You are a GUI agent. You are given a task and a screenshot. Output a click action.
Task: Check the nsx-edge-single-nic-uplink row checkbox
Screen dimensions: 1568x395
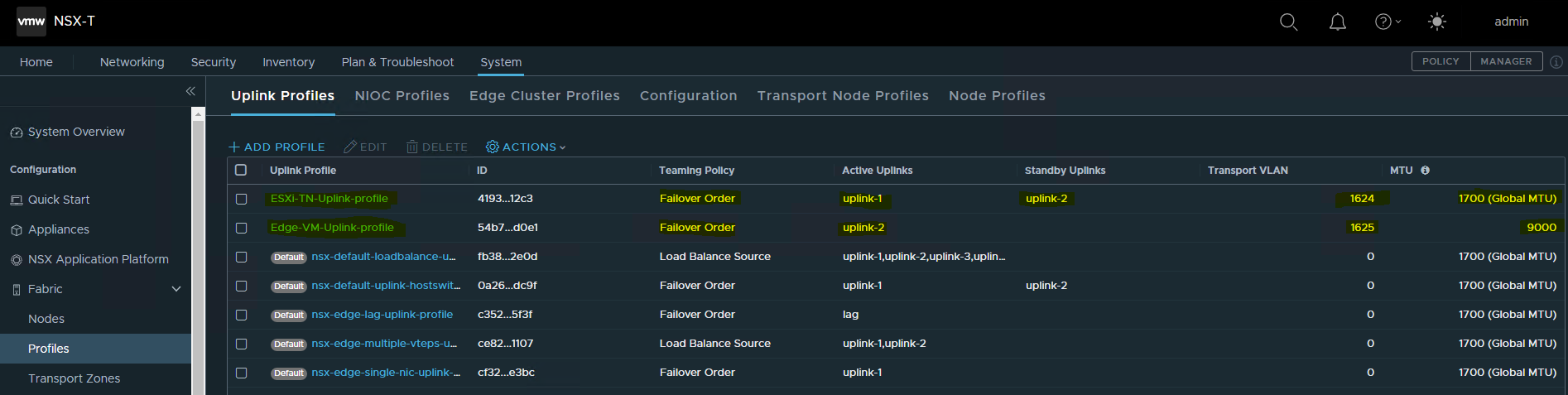pyautogui.click(x=242, y=373)
